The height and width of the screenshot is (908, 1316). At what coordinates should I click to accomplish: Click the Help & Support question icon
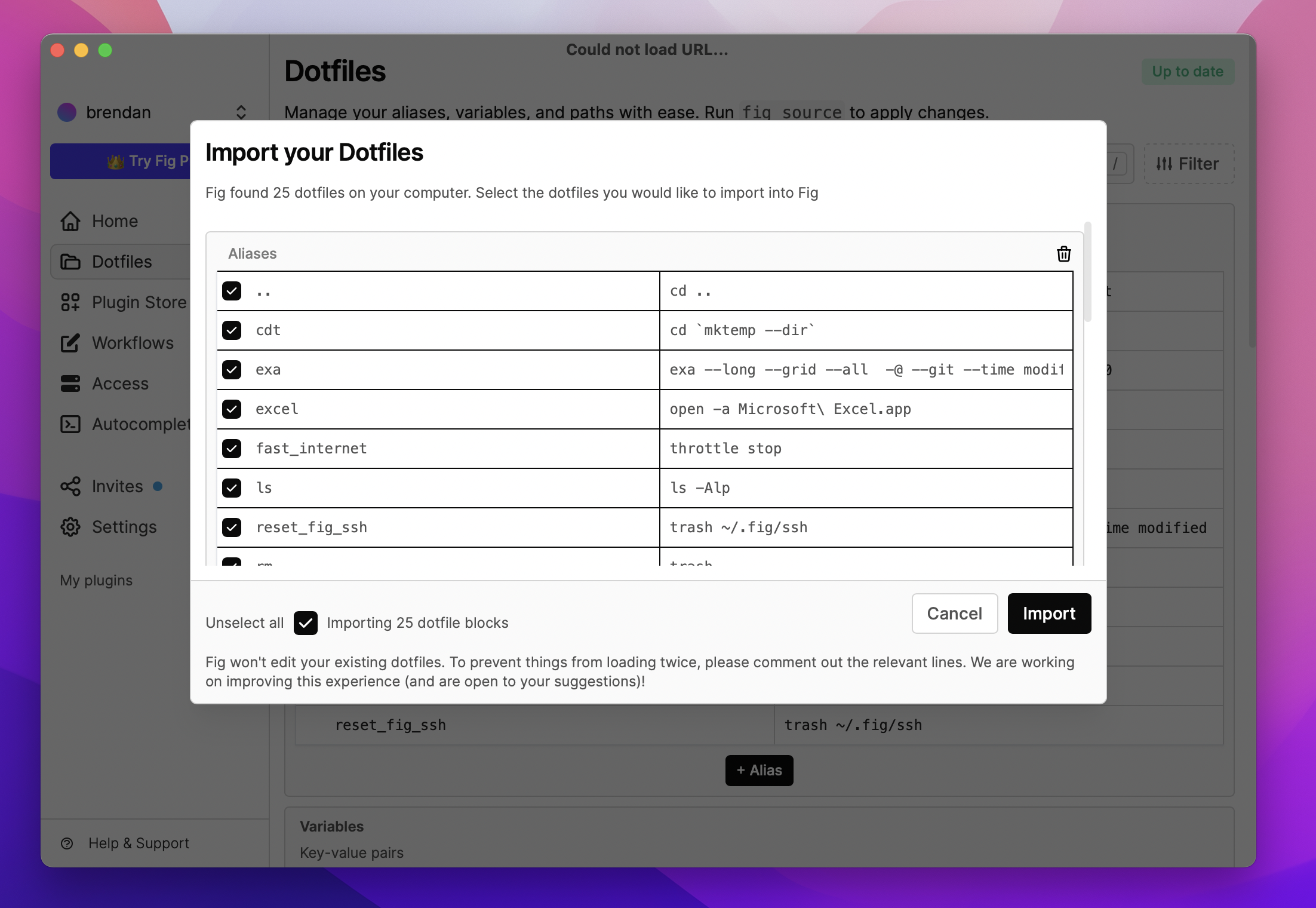click(67, 843)
